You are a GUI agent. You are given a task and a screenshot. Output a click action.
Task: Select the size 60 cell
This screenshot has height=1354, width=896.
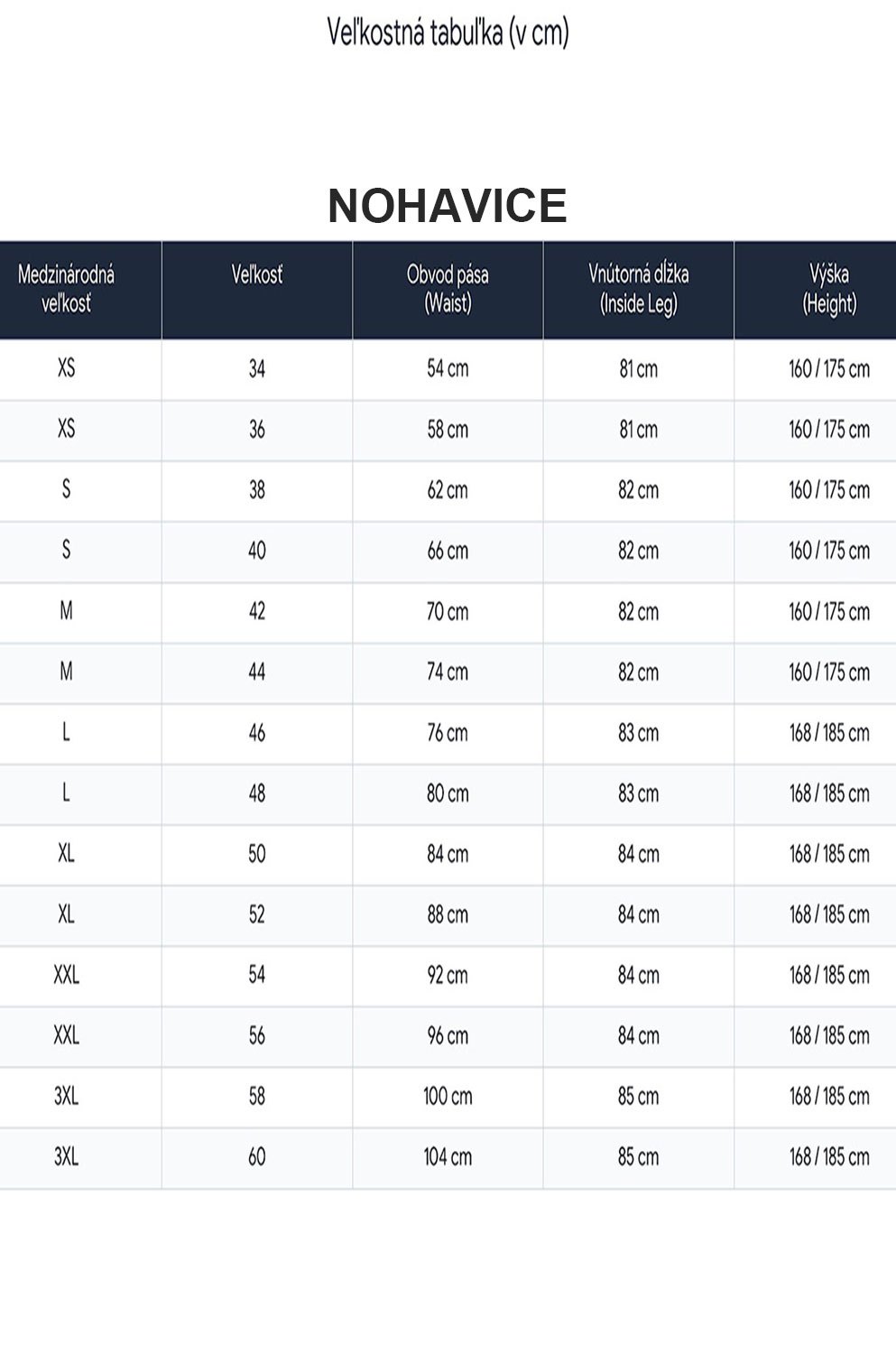[x=257, y=1157]
